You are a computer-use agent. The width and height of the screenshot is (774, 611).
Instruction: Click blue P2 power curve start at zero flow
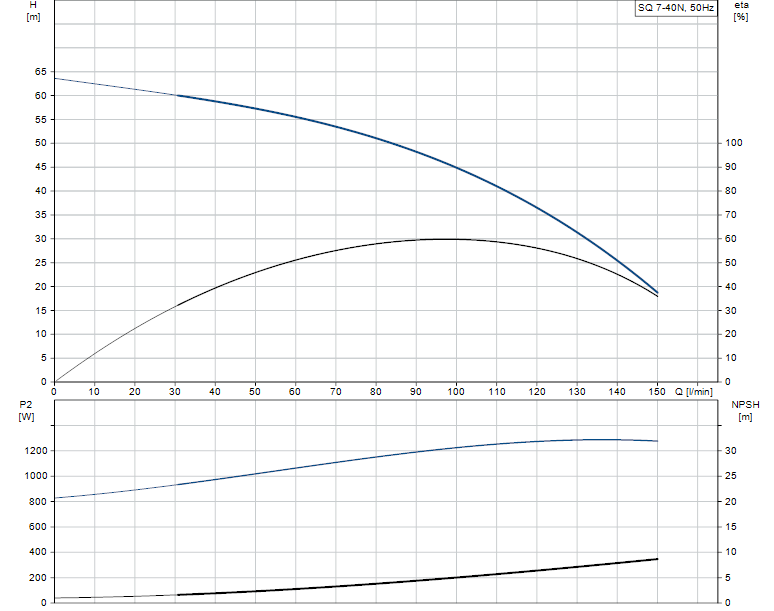point(55,498)
